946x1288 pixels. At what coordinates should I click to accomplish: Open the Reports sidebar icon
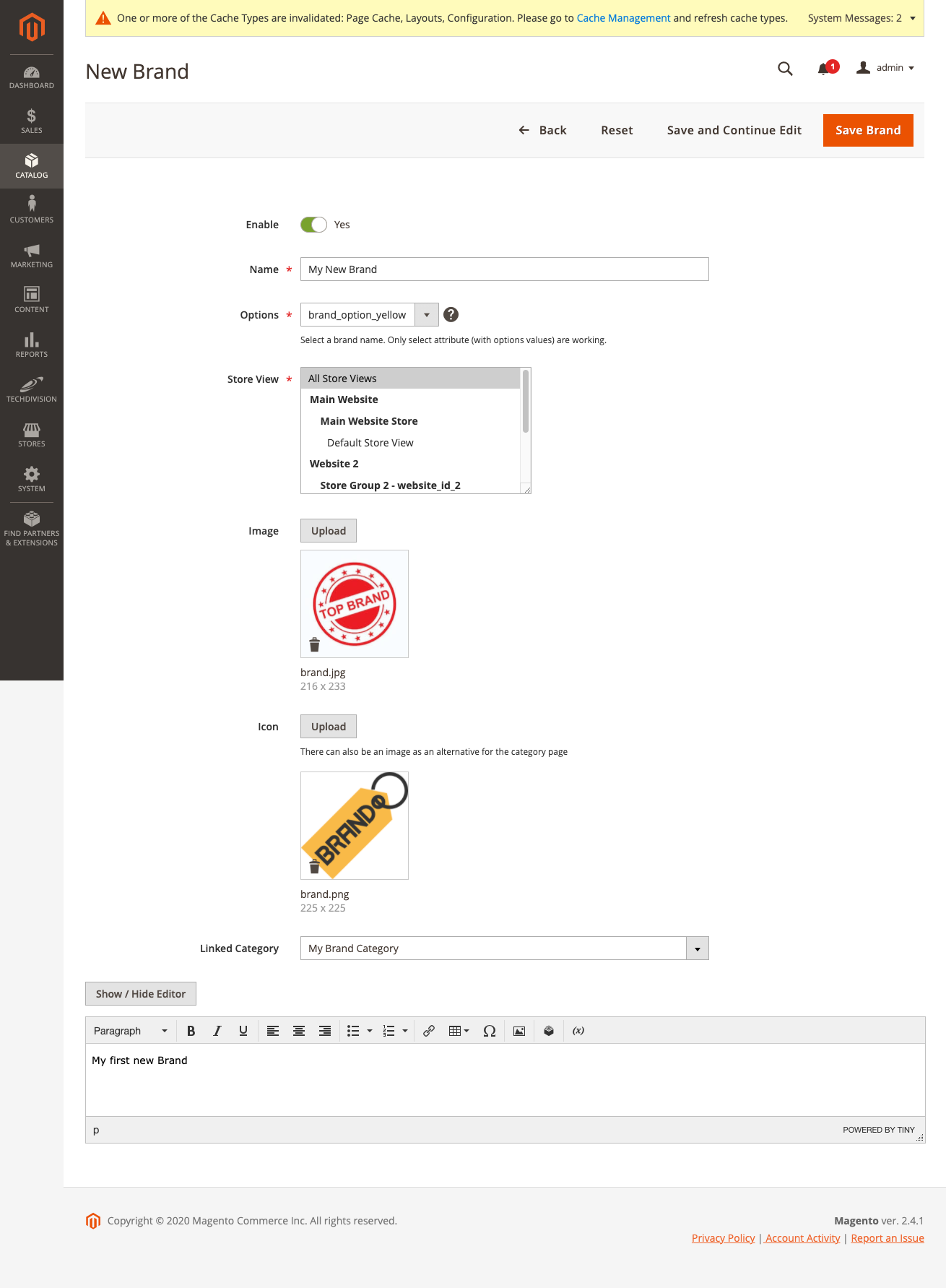[32, 345]
